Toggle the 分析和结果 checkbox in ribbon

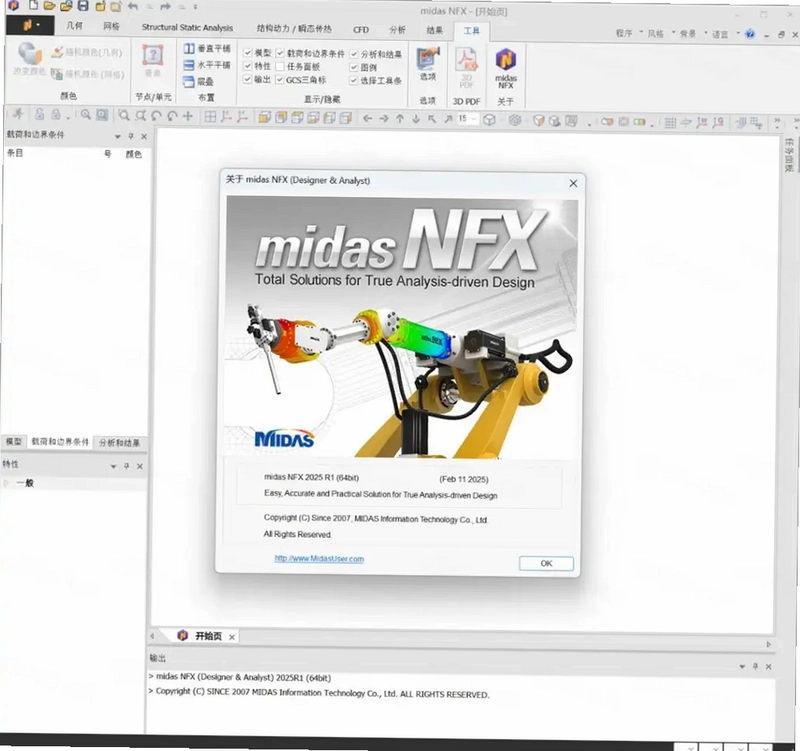point(354,54)
